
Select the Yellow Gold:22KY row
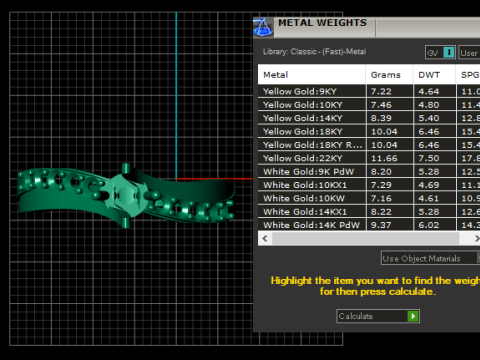tap(369, 158)
